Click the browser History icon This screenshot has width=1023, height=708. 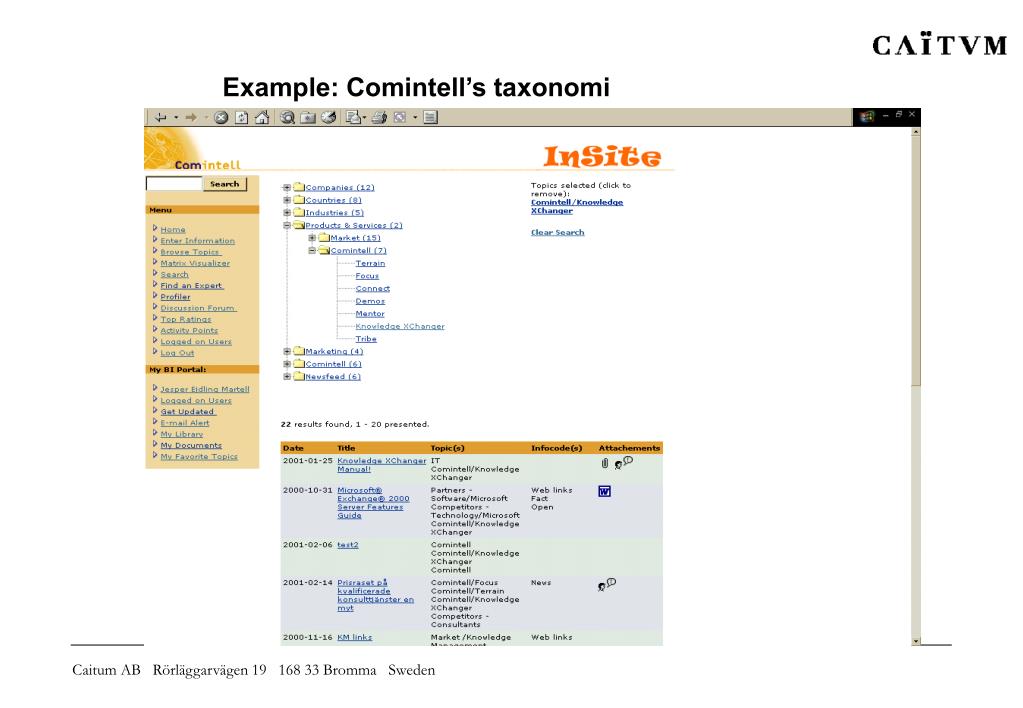329,117
